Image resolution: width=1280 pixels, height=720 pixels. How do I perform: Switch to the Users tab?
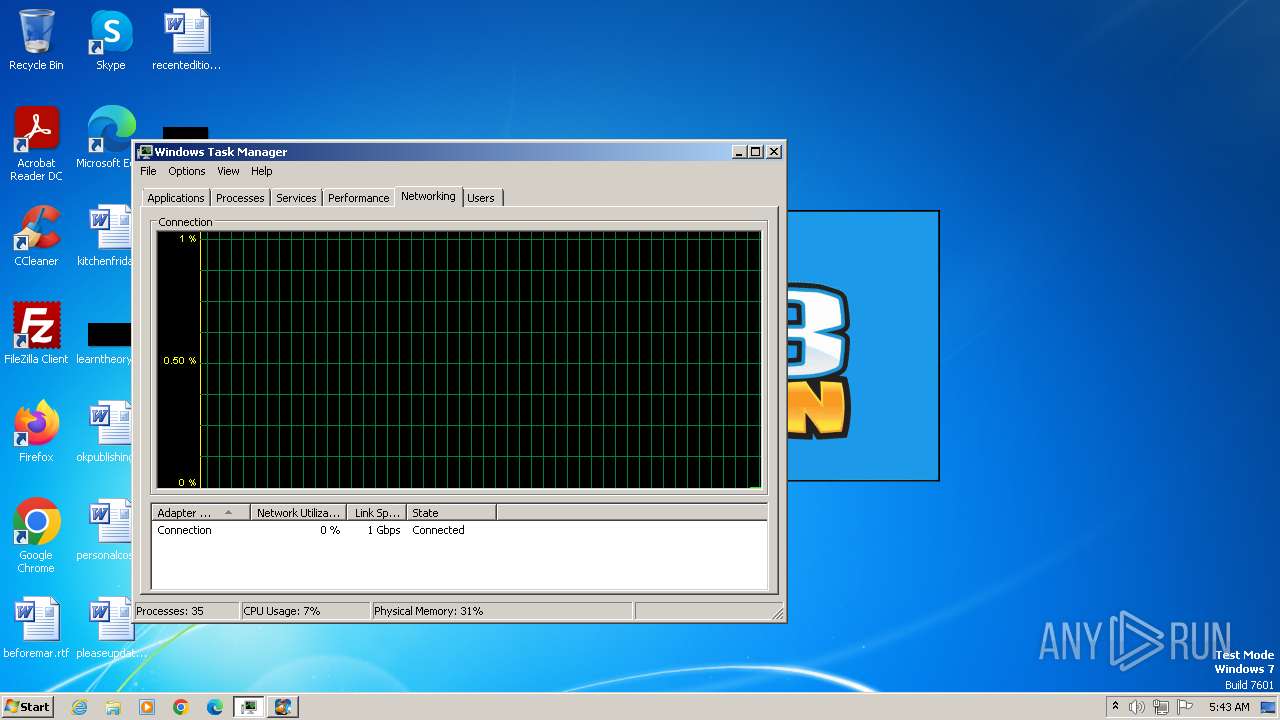481,198
